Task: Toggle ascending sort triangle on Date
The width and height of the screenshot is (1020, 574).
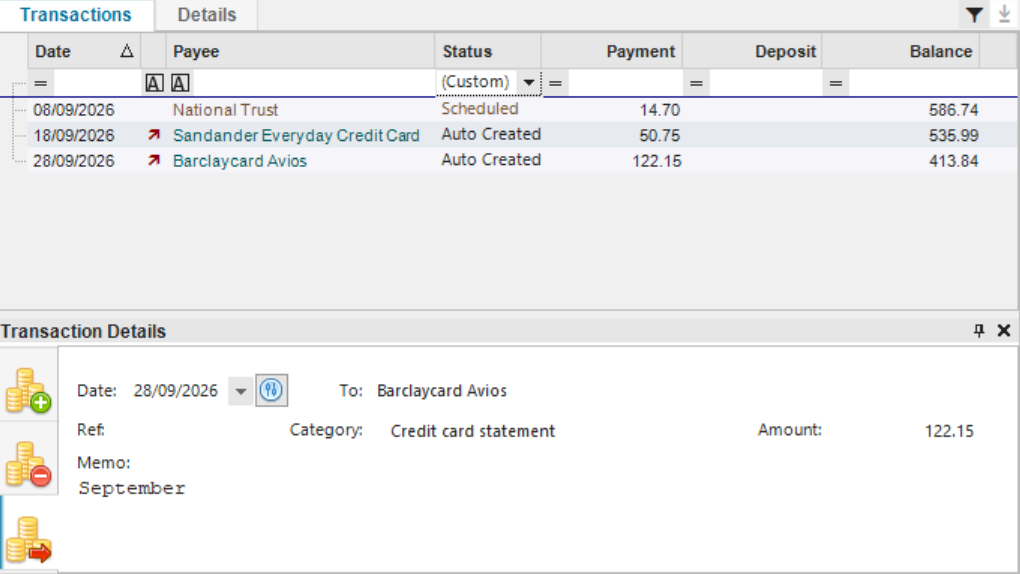Action: (x=127, y=51)
